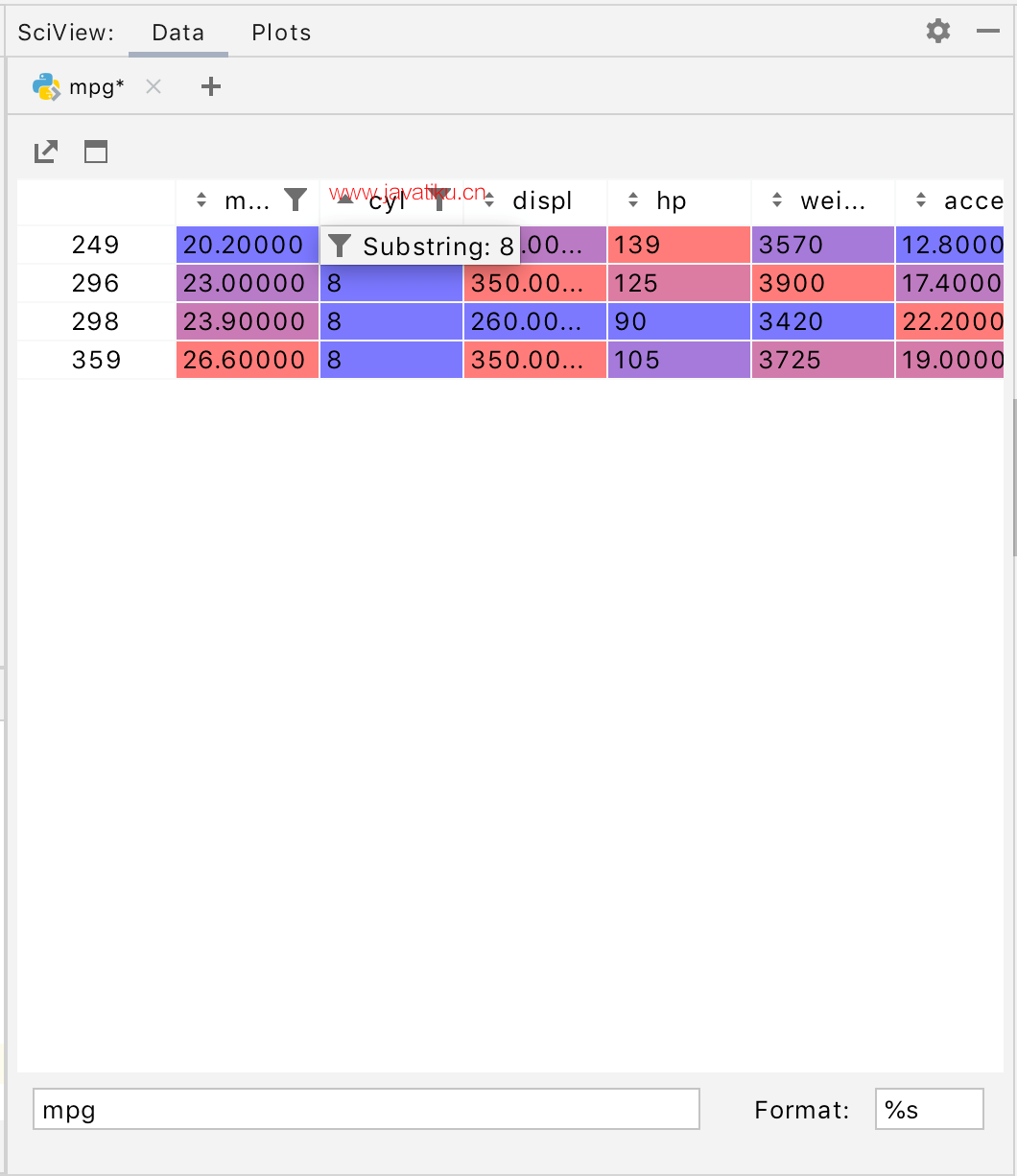Sort by the displ column arrows

[x=489, y=200]
